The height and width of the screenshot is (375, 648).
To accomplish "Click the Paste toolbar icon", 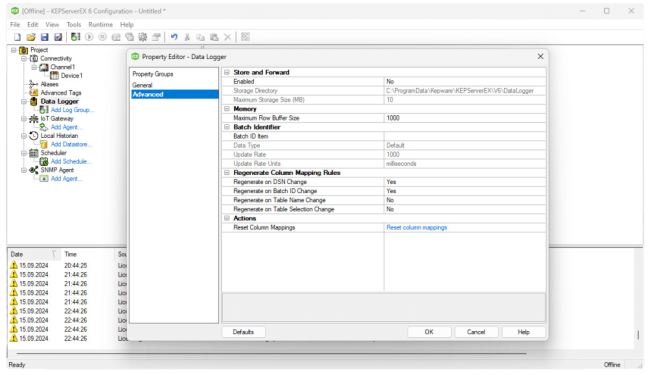I will pos(214,37).
